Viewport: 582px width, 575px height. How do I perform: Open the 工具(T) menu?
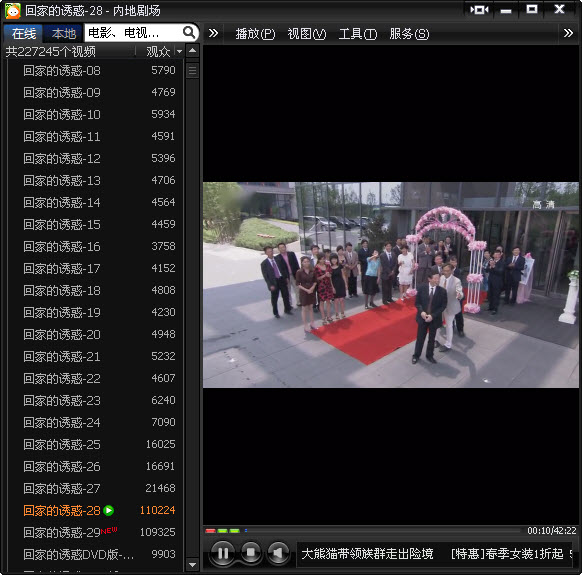point(357,34)
